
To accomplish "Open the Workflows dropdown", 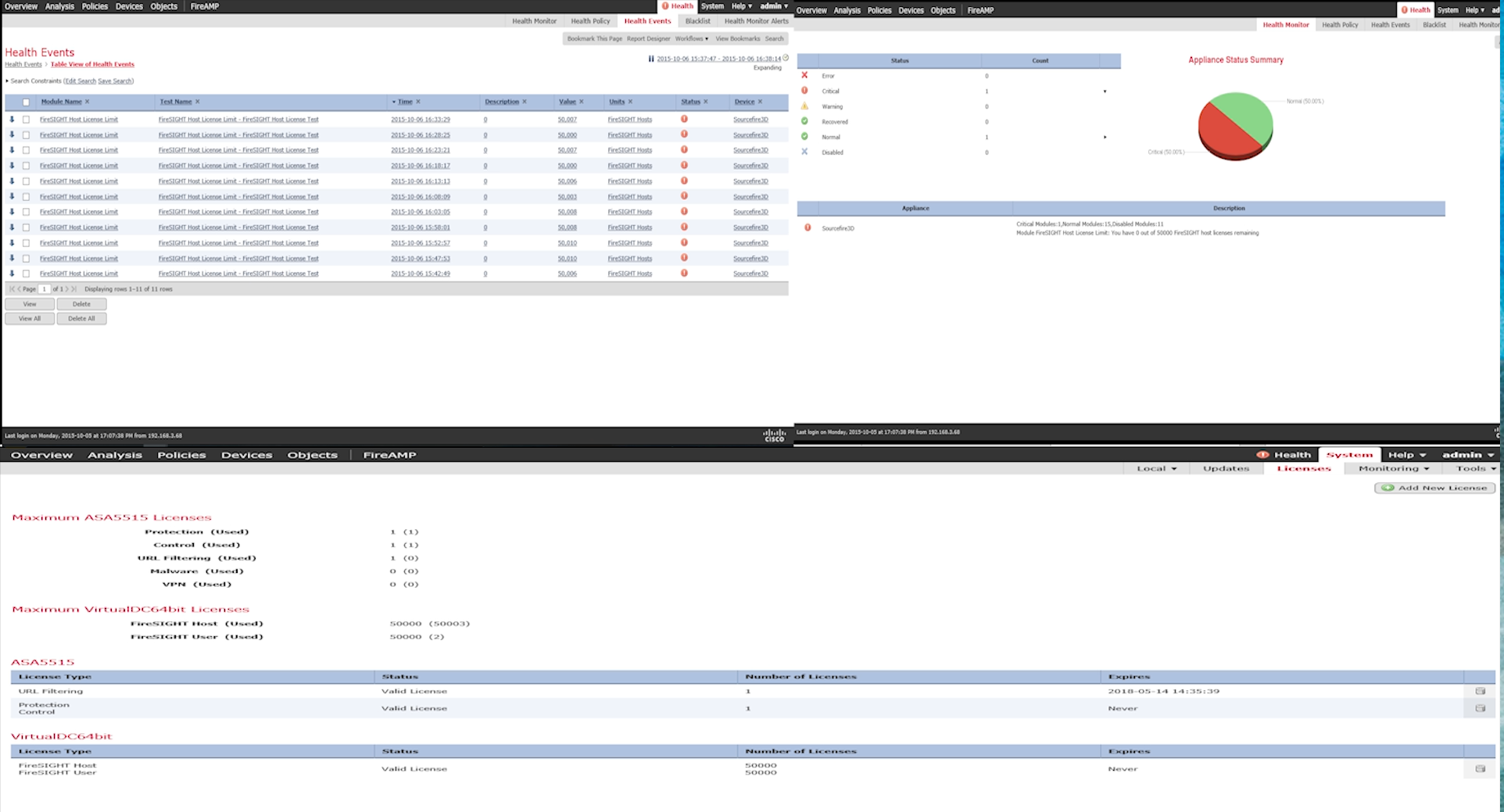I will [x=691, y=38].
